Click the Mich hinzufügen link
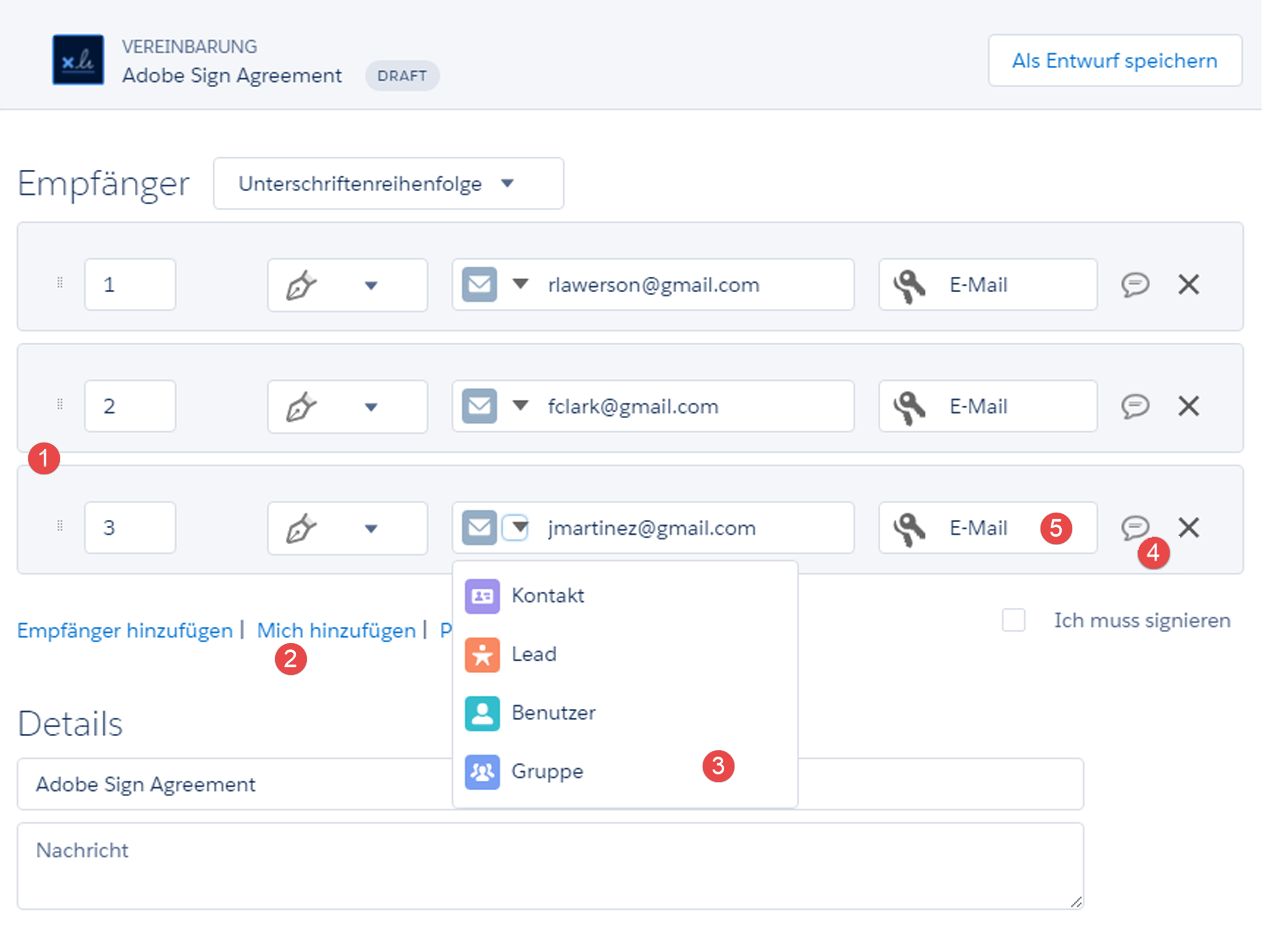The image size is (1274, 933). [336, 631]
